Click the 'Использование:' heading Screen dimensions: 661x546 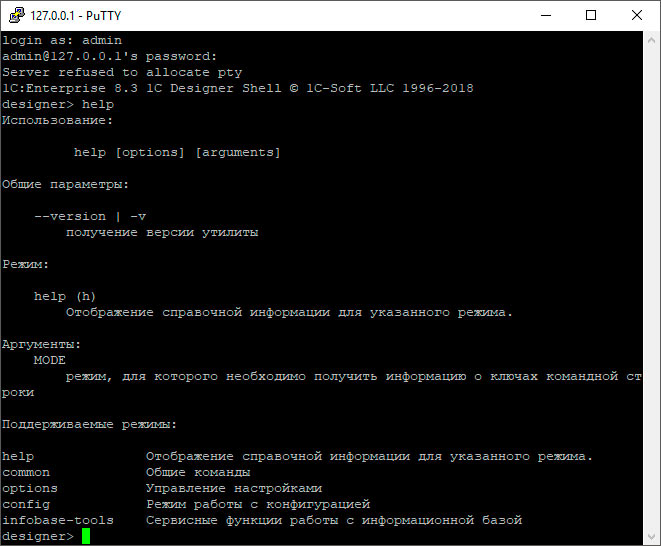pyautogui.click(x=57, y=121)
